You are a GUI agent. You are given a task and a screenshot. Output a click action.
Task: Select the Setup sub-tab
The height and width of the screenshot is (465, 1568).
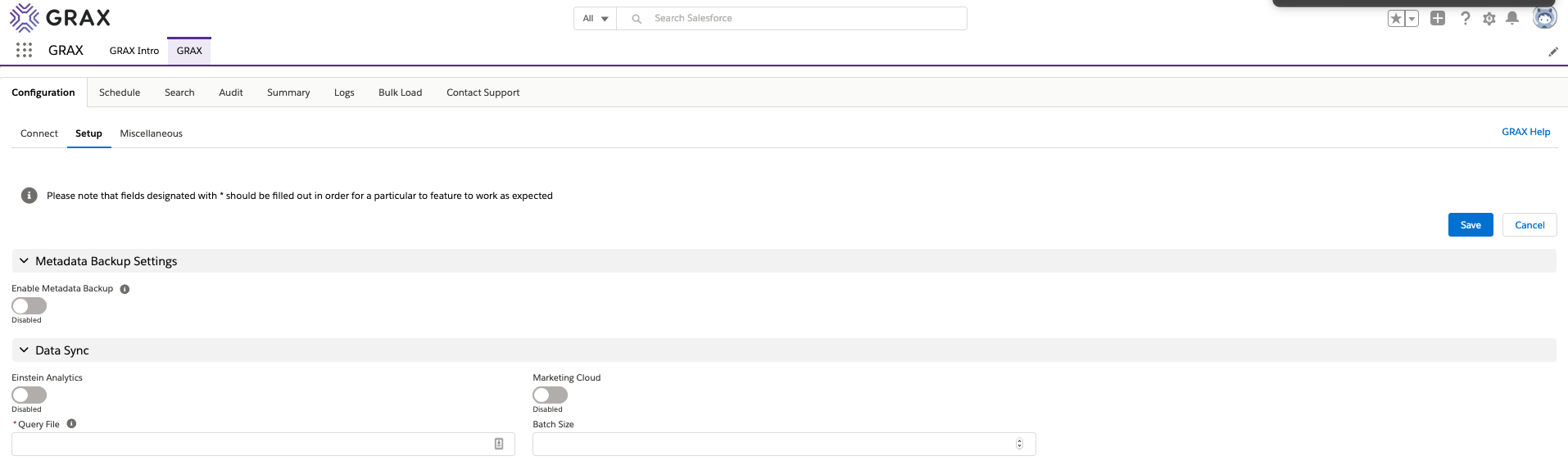[89, 133]
